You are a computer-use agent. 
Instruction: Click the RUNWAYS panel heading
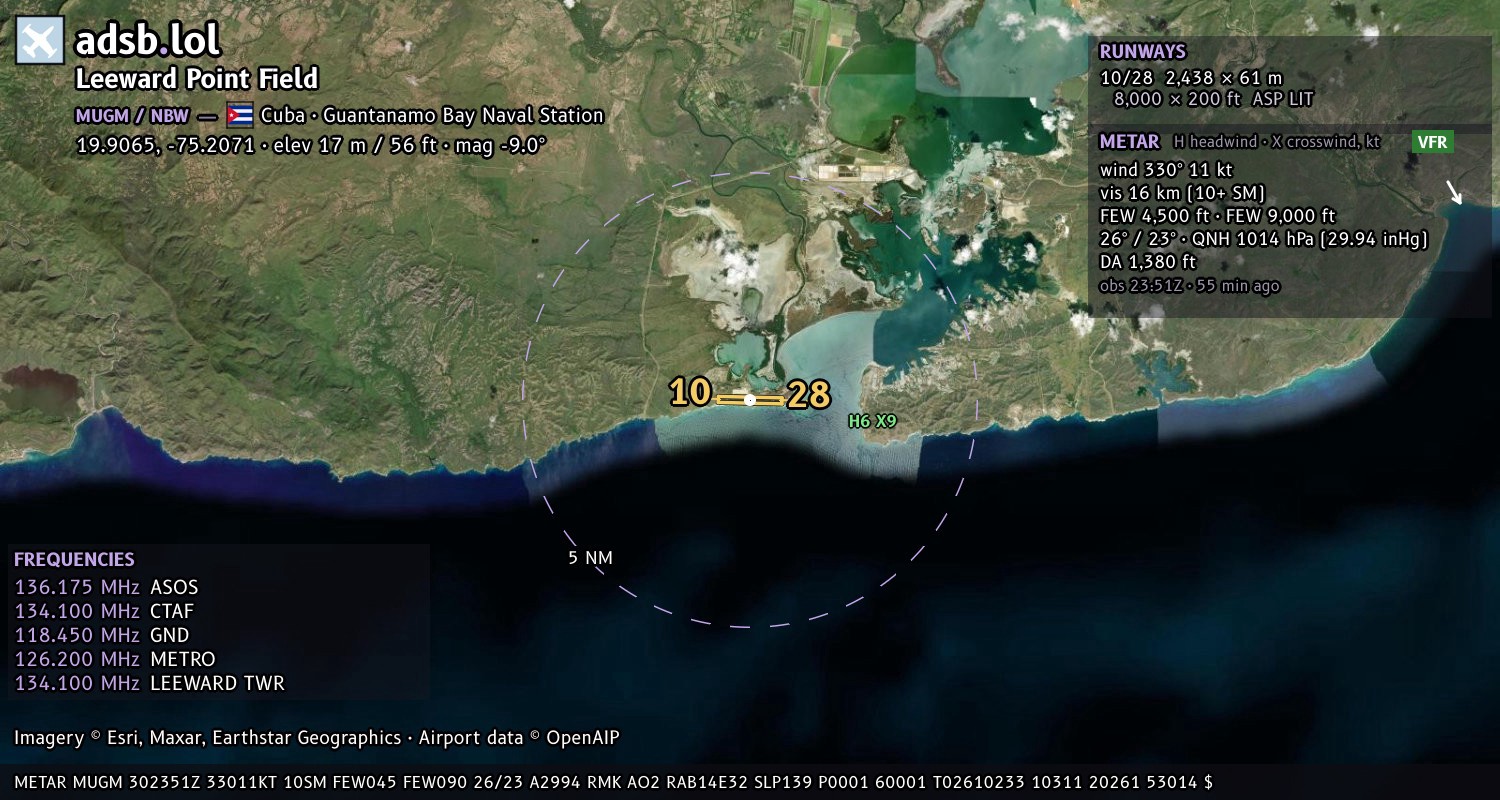(x=1142, y=52)
